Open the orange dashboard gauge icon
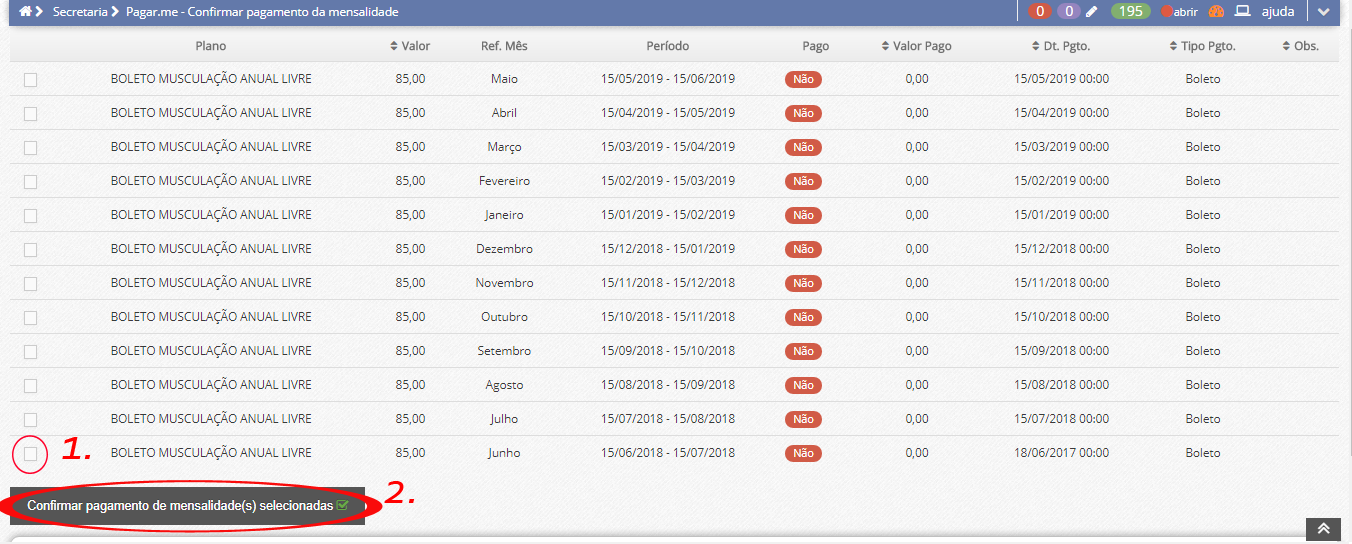Screen dimensions: 1352x544 click(1216, 12)
